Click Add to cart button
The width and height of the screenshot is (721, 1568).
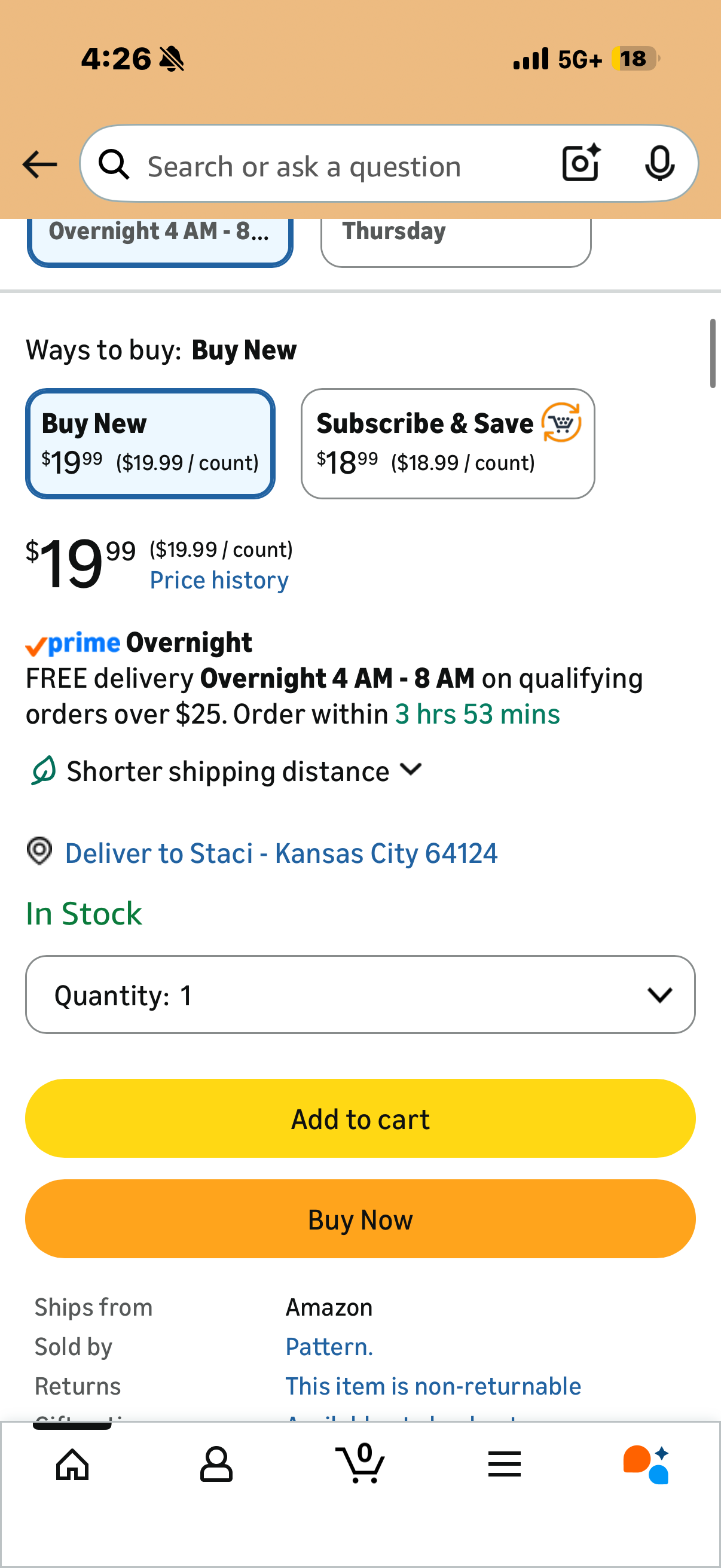click(360, 1119)
